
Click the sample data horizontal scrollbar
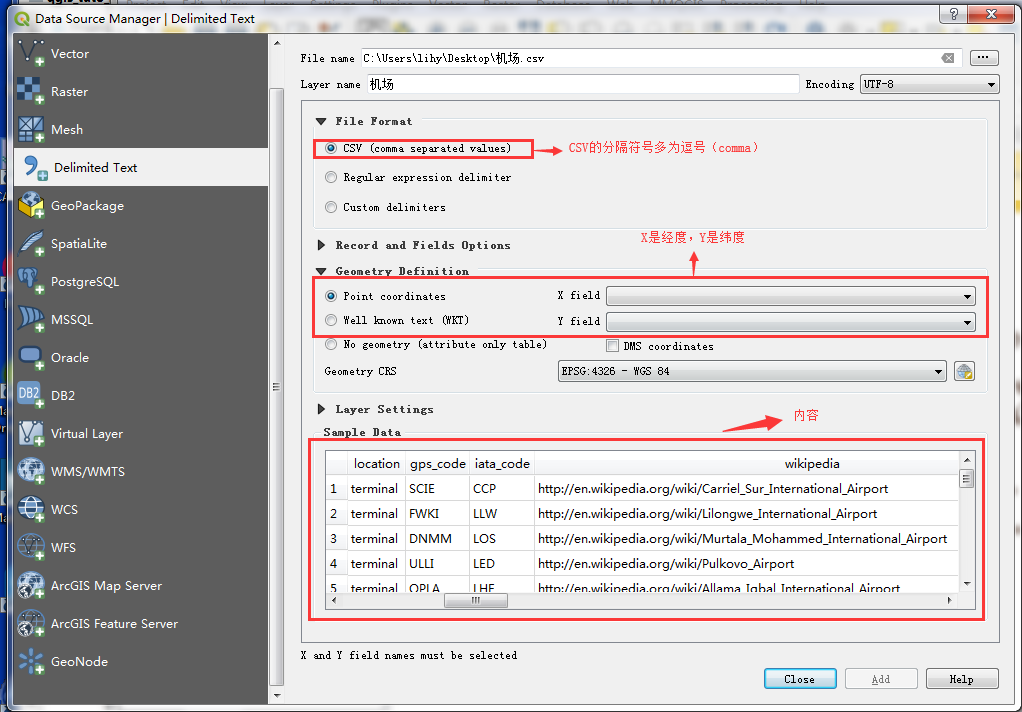pyautogui.click(x=640, y=601)
